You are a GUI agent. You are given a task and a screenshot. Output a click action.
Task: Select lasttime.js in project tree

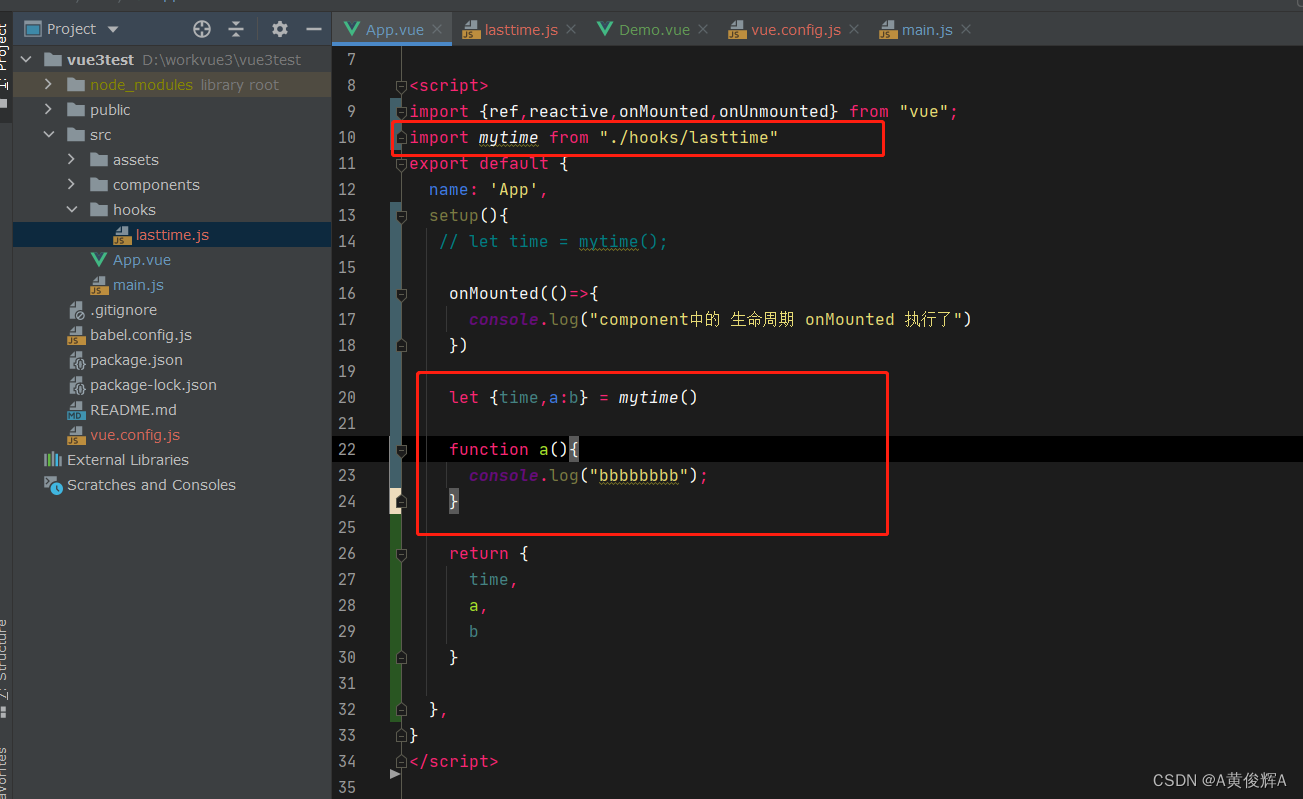[x=172, y=235]
